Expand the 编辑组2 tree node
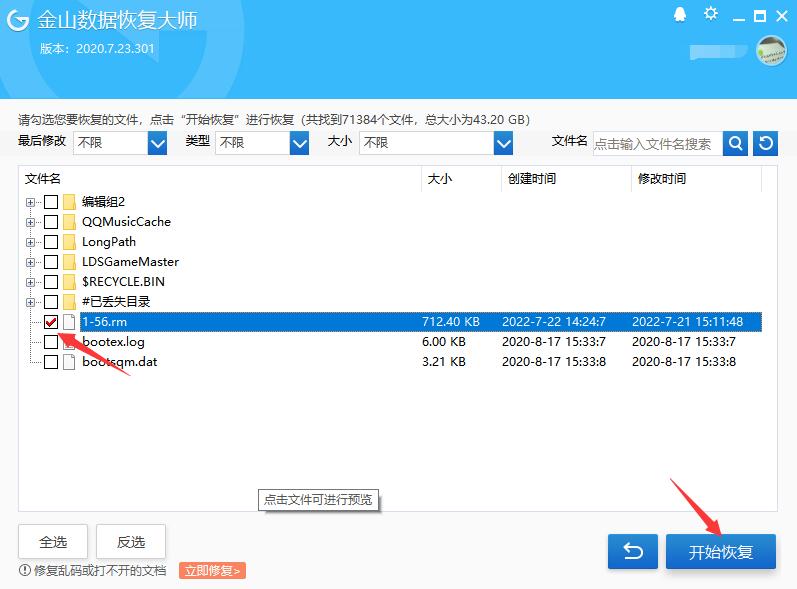This screenshot has width=797, height=589. [x=30, y=202]
